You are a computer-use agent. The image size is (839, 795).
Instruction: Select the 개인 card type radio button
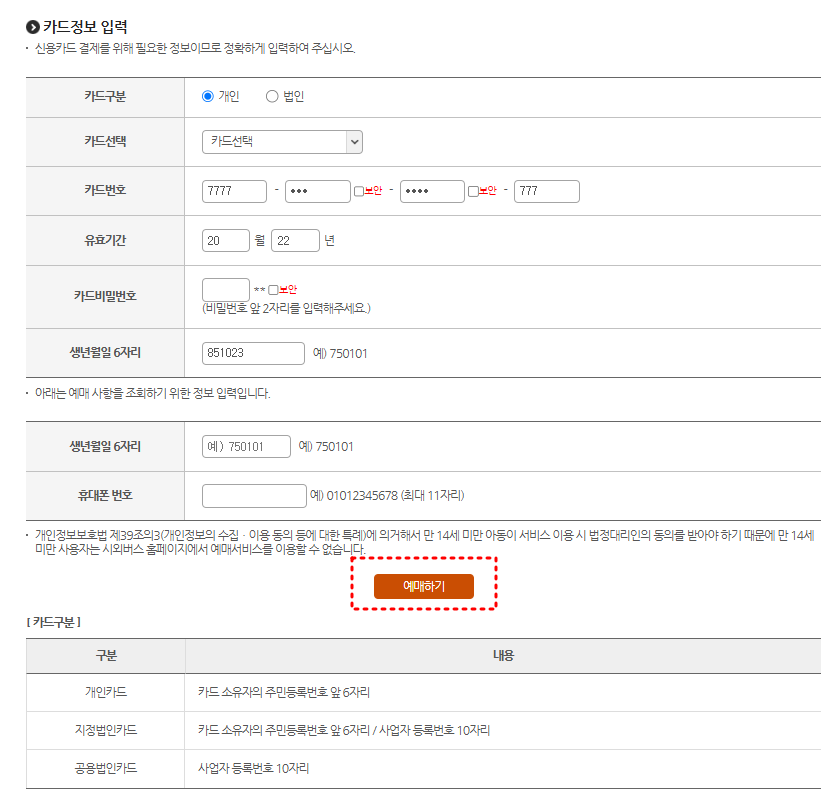208,96
